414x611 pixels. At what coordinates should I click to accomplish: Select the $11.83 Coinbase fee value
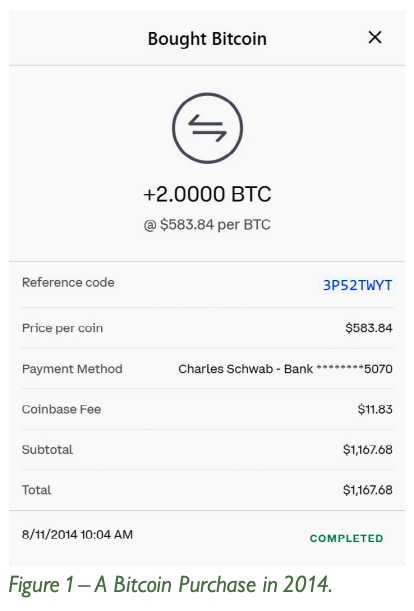(375, 409)
